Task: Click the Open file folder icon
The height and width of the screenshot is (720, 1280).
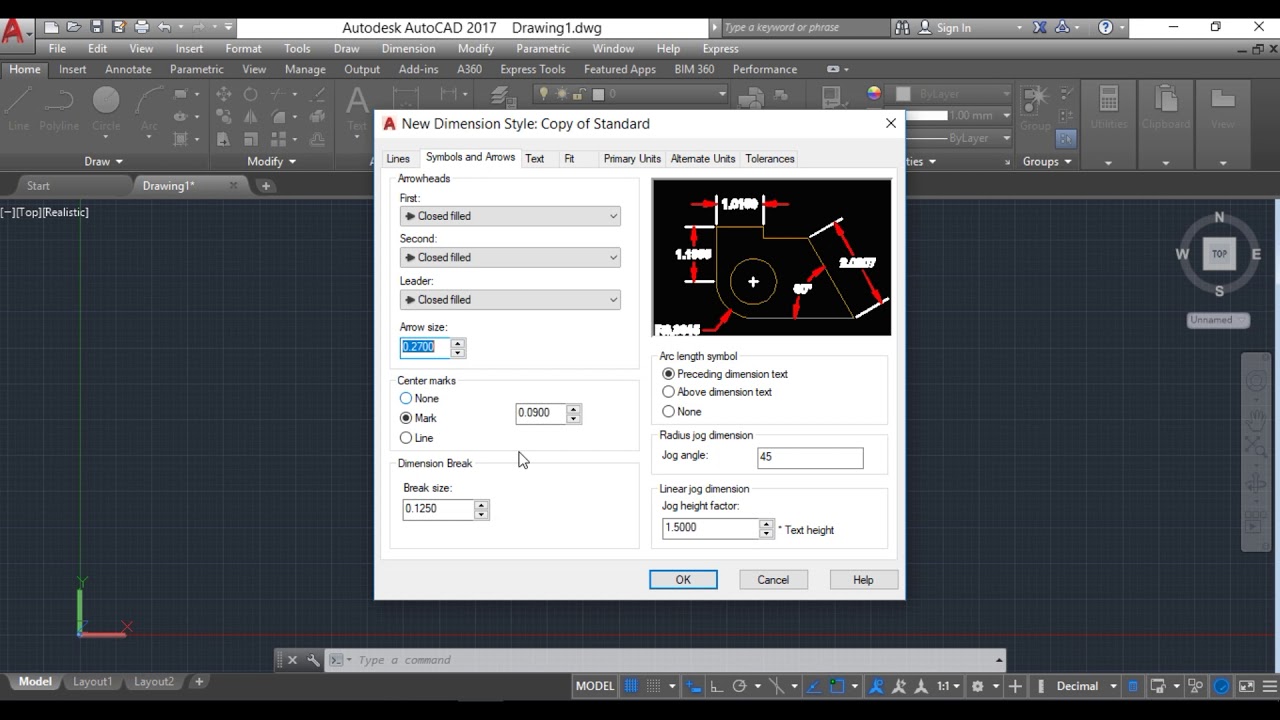Action: [x=75, y=28]
